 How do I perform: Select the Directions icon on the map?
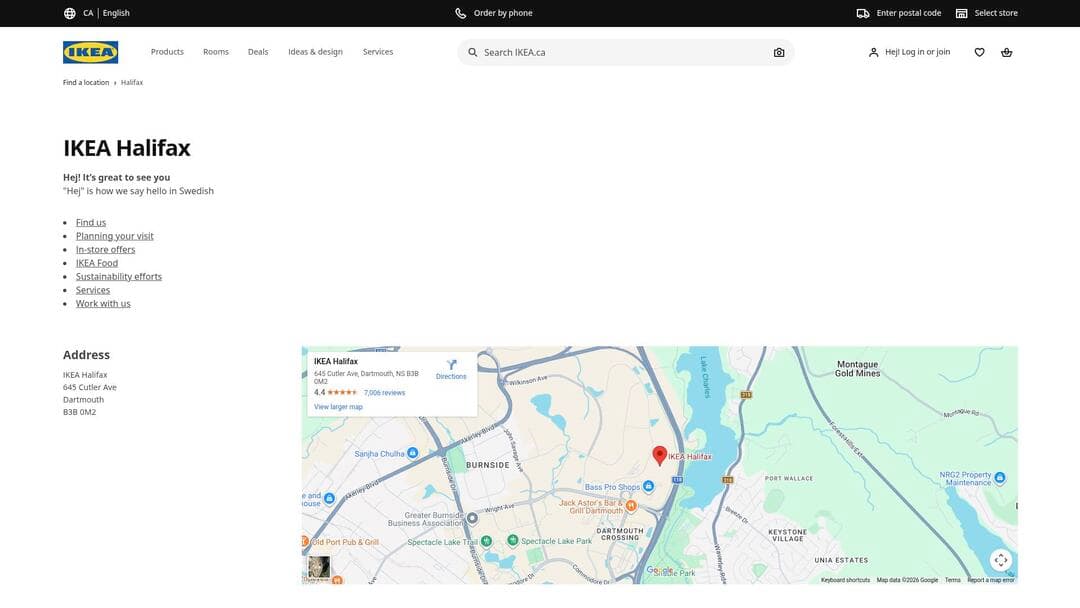(x=451, y=366)
